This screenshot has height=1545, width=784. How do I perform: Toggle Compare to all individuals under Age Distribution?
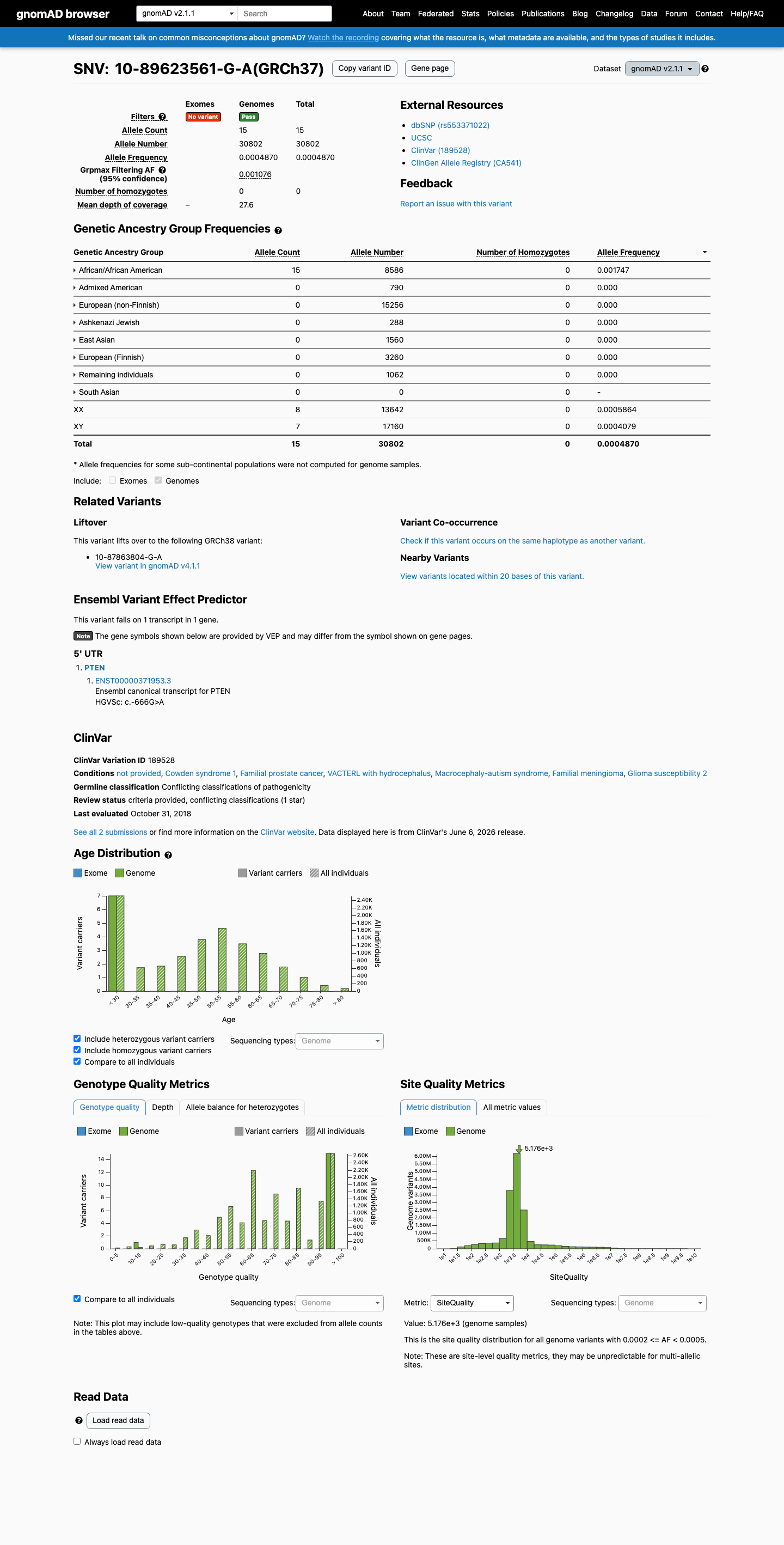[x=77, y=1061]
